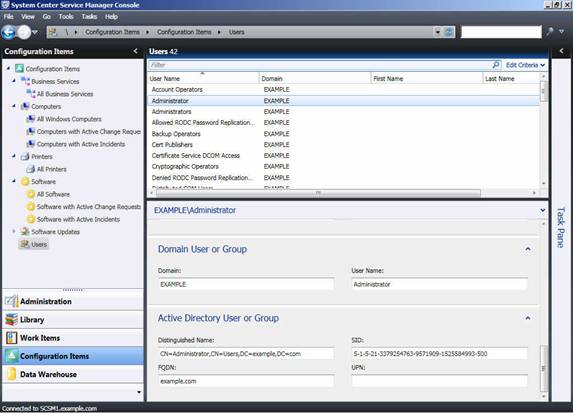Viewport: 573px width, 413px height.
Task: Select the Account Operators row
Action: [x=344, y=90]
